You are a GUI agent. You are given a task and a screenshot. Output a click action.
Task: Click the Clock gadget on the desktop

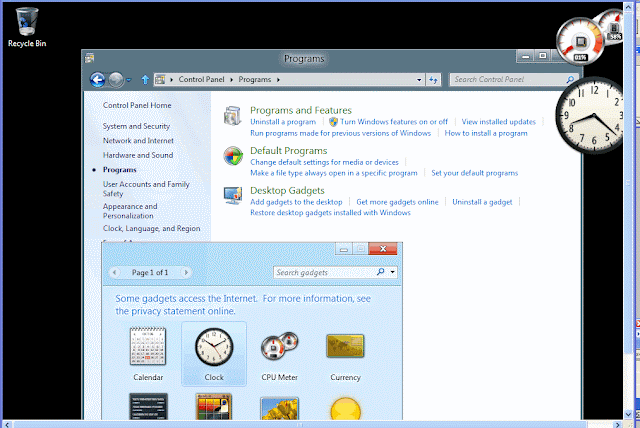(x=591, y=116)
